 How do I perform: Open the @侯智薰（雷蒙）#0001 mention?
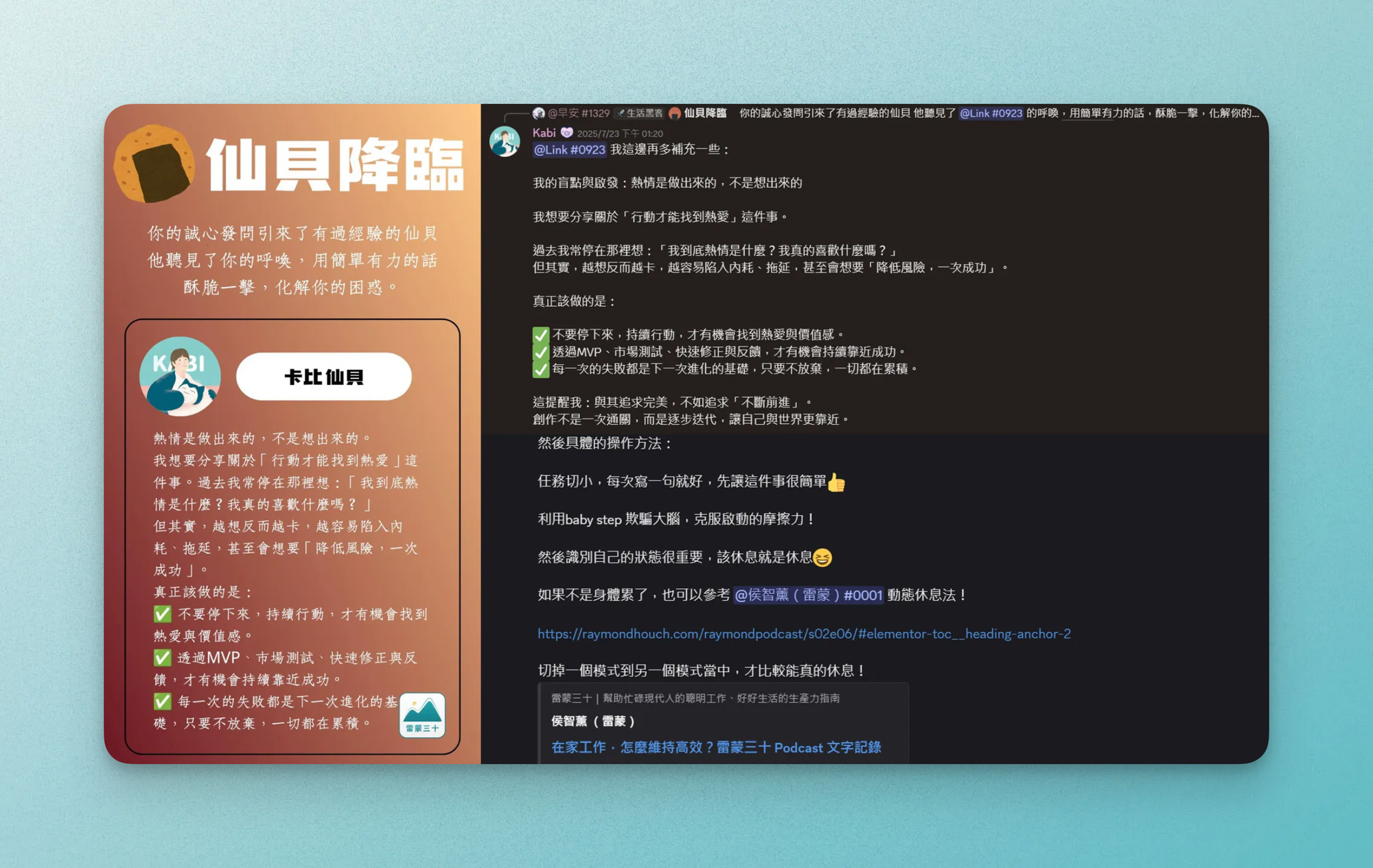(808, 595)
